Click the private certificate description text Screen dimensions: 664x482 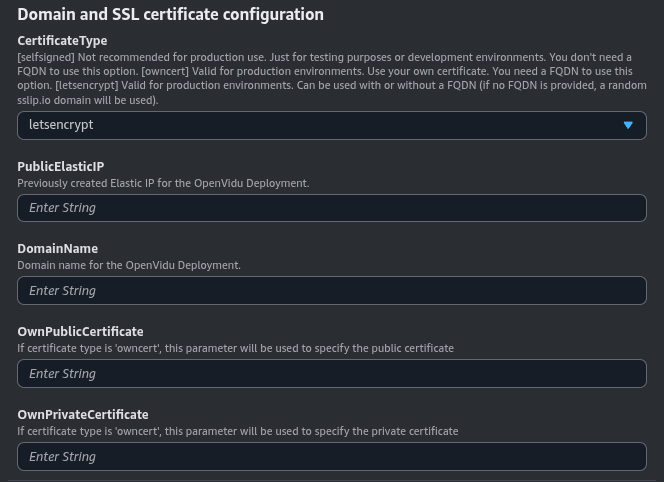coord(237,431)
